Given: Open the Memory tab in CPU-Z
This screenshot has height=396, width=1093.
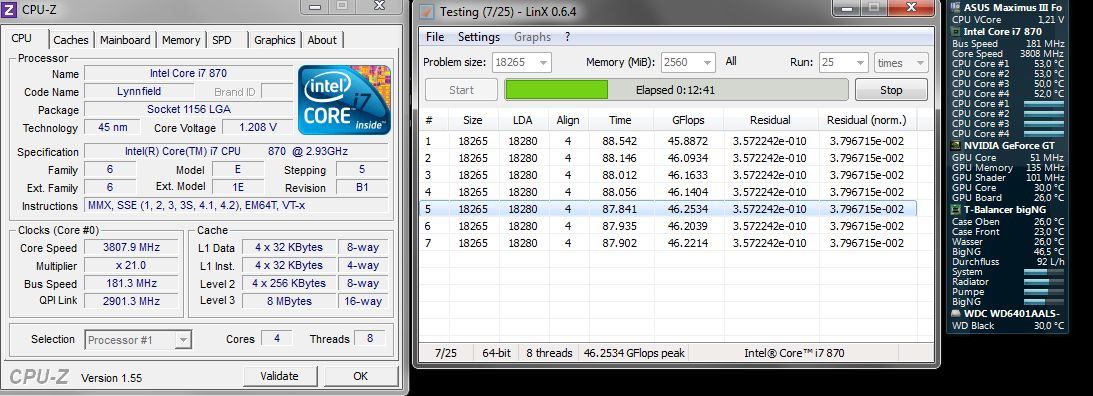Looking at the screenshot, I should (x=181, y=40).
